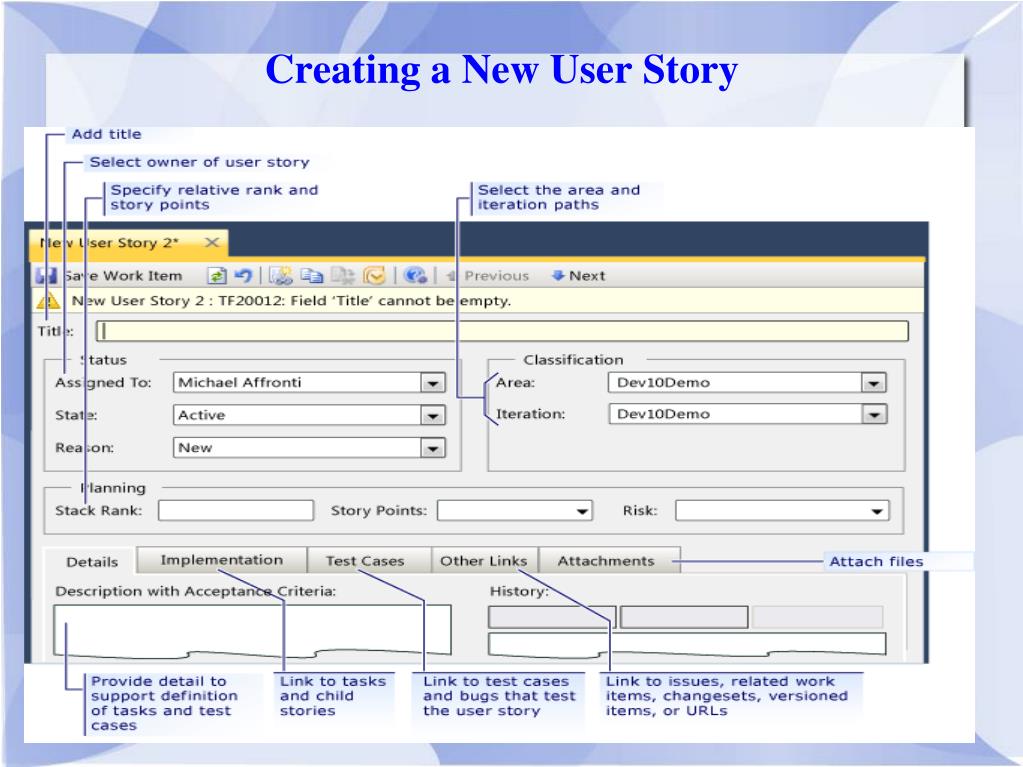Click the Outlook send work item icon
This screenshot has width=1023, height=767.
click(x=374, y=276)
